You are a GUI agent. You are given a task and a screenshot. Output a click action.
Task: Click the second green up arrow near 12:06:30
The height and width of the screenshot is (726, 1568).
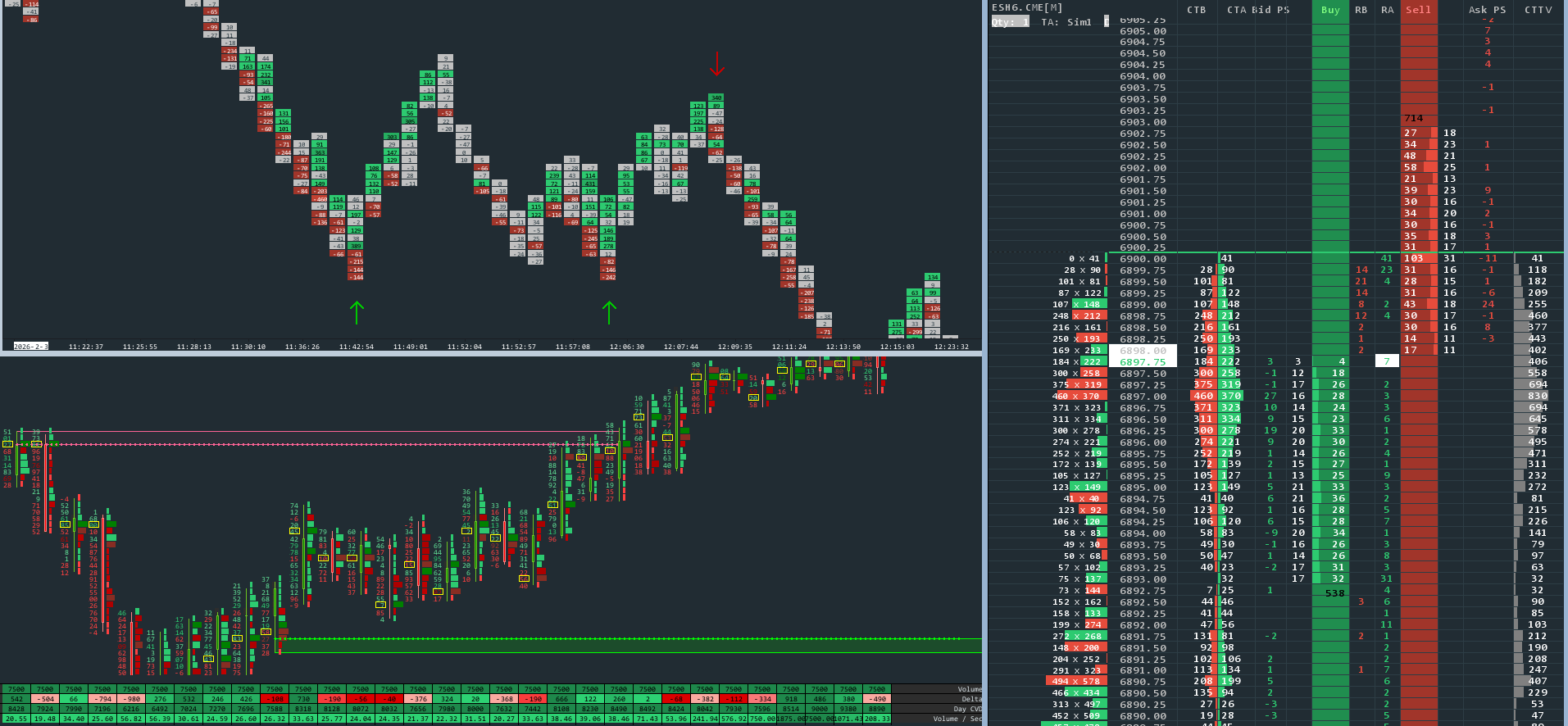point(609,312)
